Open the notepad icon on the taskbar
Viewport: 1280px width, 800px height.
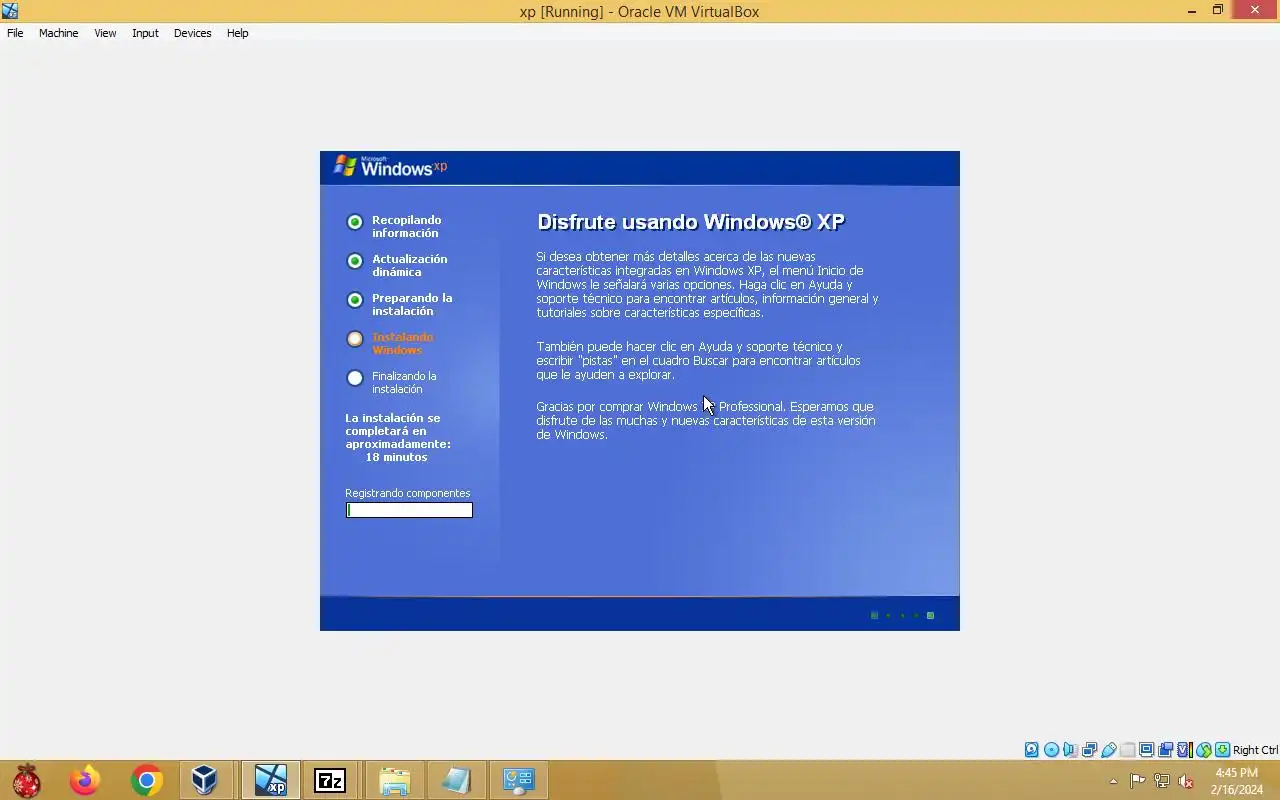coord(456,780)
